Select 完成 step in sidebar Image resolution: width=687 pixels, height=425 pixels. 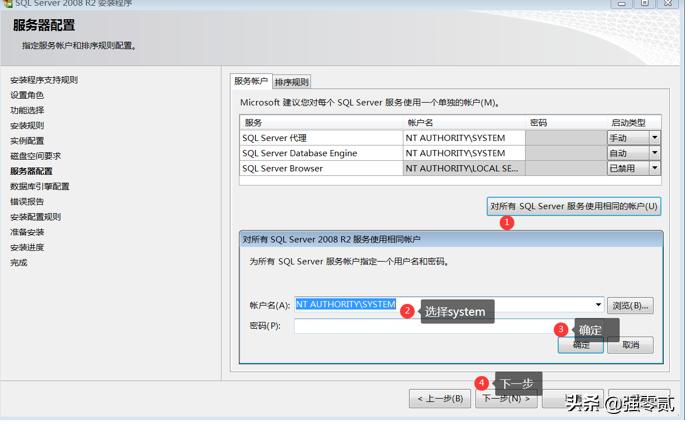click(x=18, y=262)
